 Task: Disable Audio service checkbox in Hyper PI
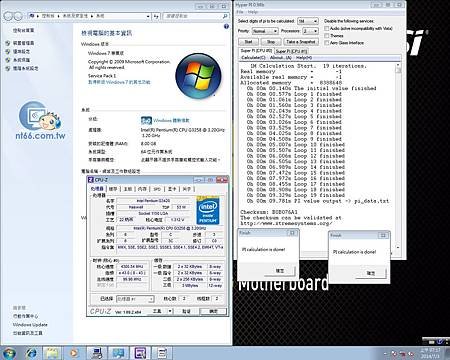327,29
